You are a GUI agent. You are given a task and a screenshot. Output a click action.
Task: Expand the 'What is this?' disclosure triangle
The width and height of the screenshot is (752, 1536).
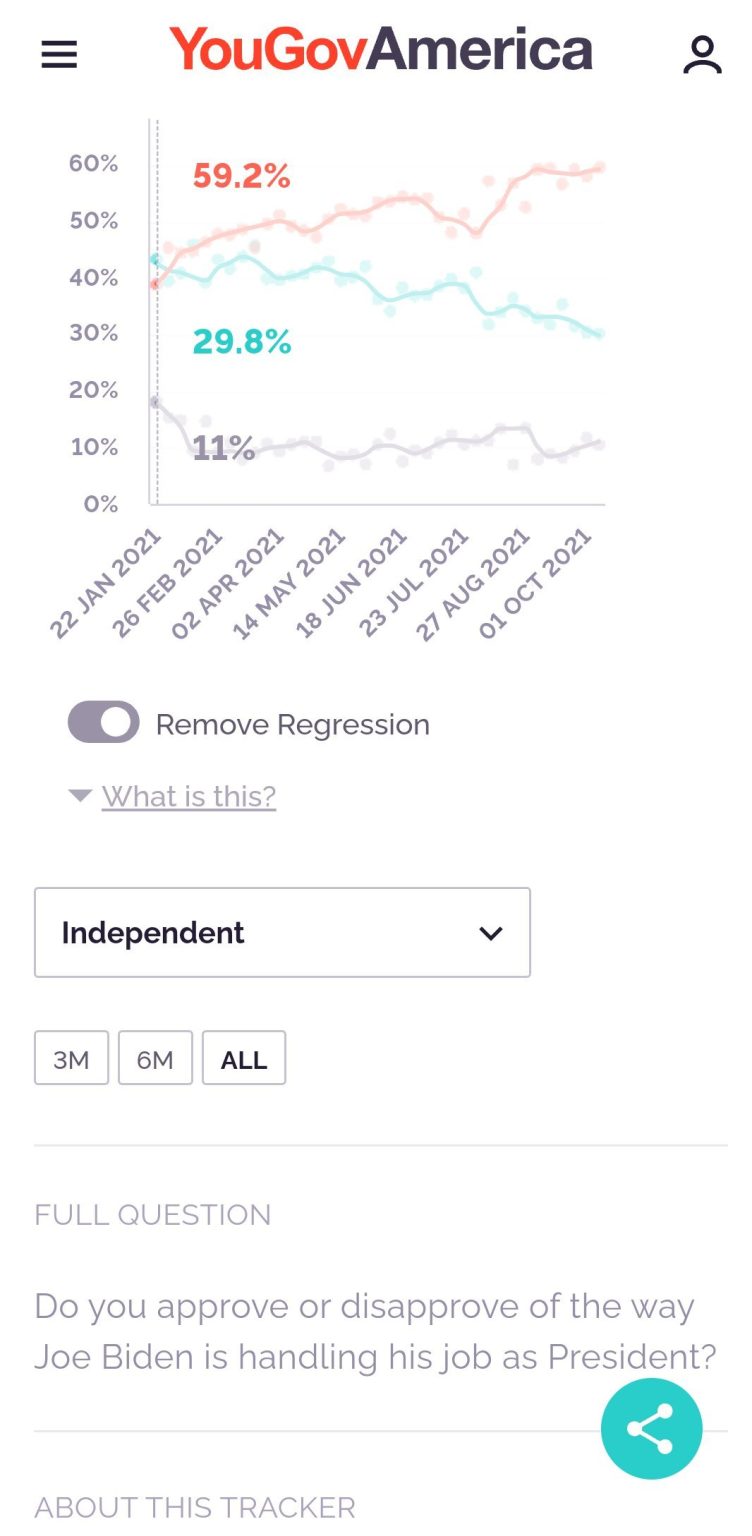(x=80, y=796)
